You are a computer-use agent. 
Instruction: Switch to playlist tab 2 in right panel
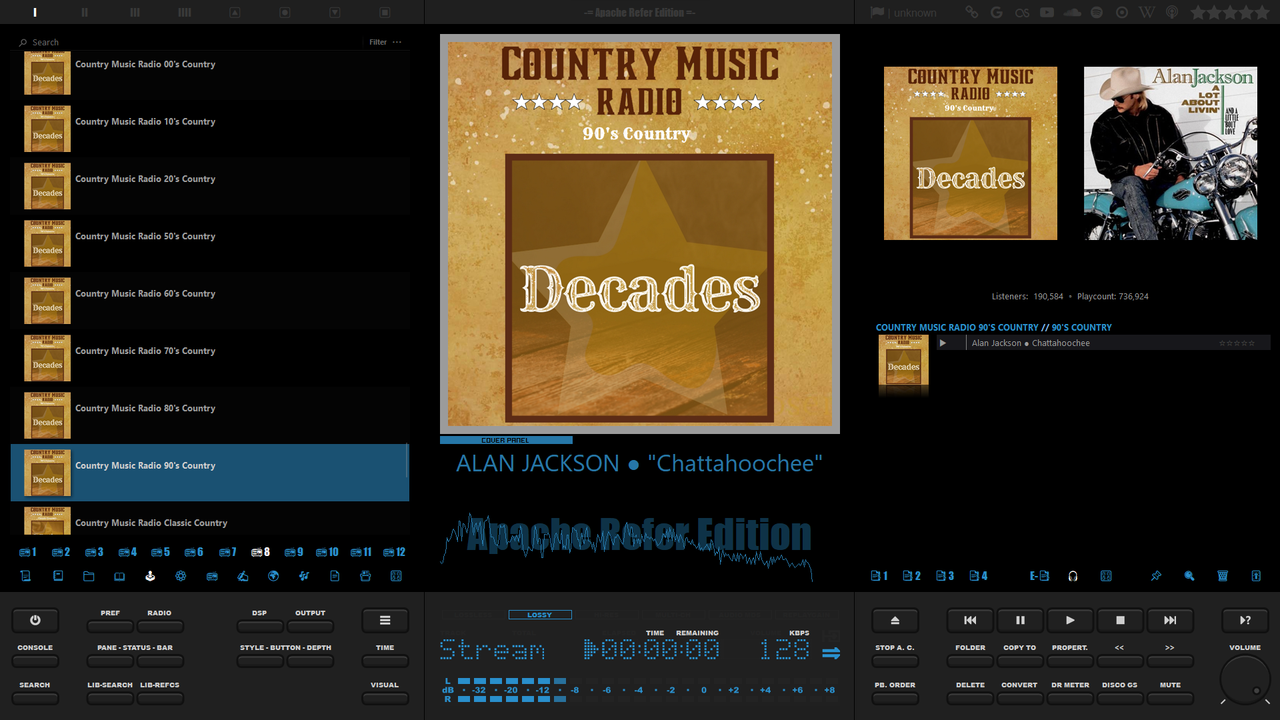click(x=912, y=576)
